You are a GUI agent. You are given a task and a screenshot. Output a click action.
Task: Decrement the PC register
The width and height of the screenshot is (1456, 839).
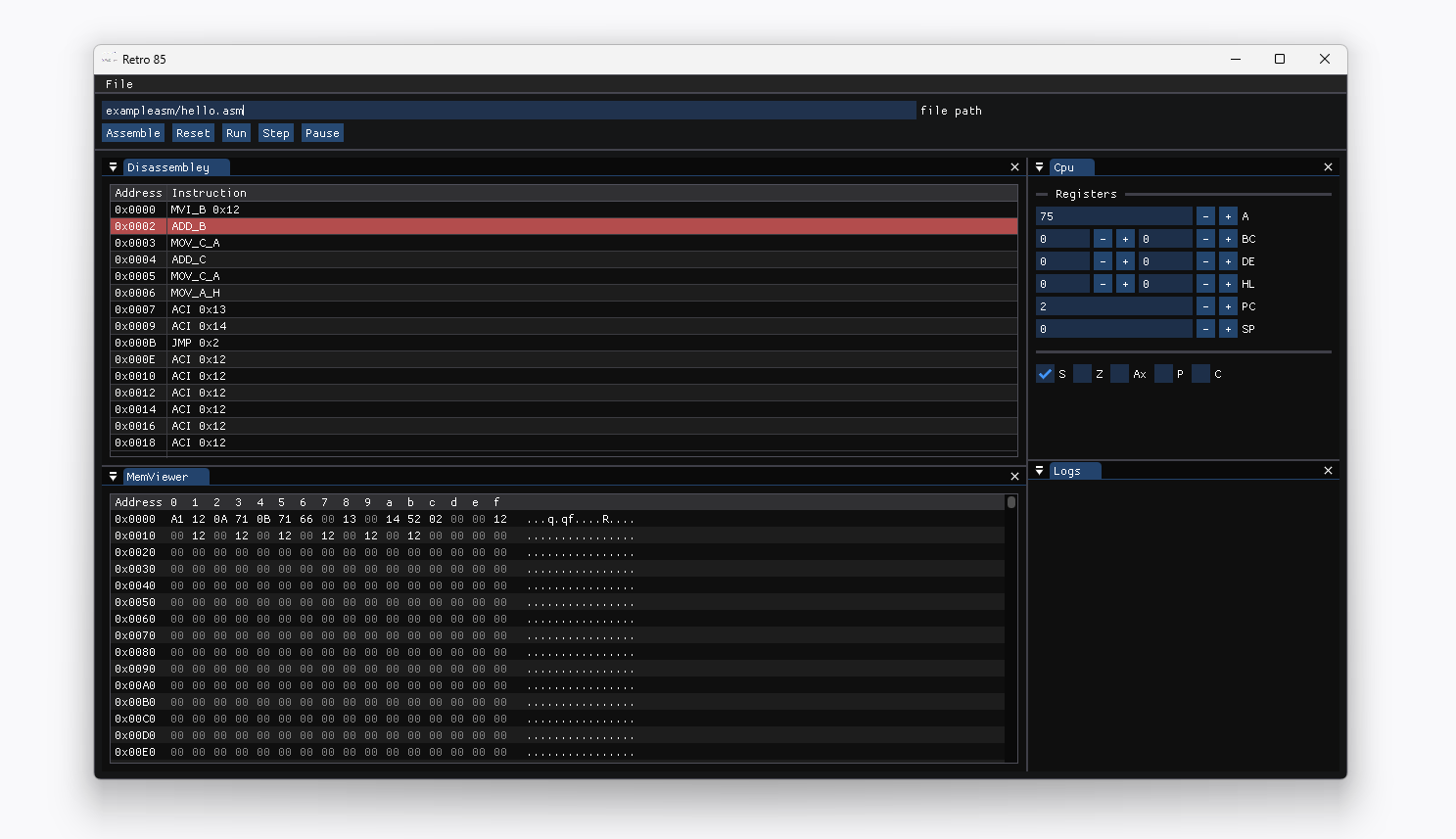[1205, 306]
